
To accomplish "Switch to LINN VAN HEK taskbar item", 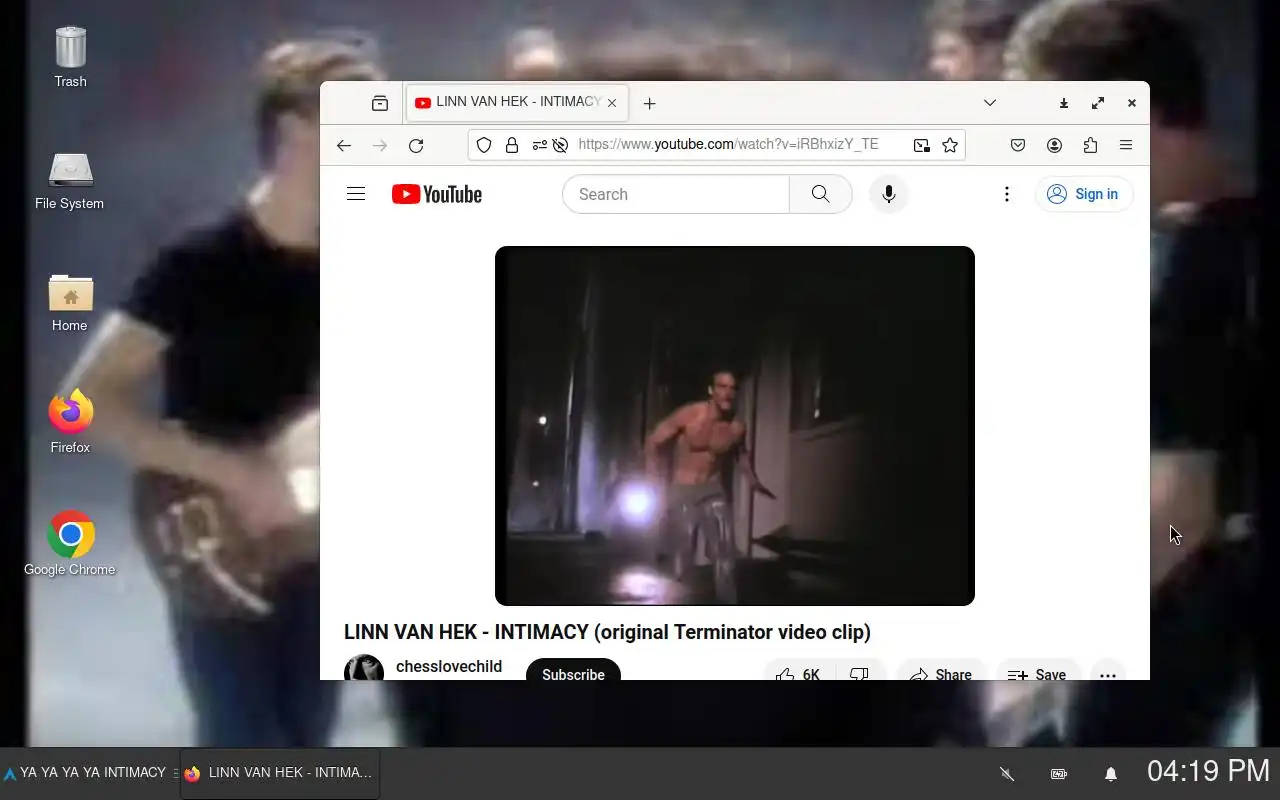I will [280, 773].
